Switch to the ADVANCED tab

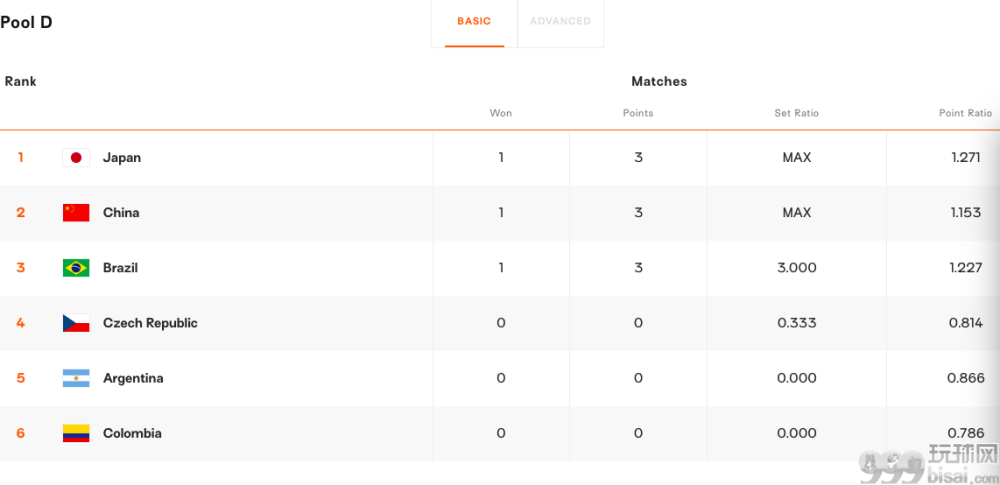coord(560,22)
